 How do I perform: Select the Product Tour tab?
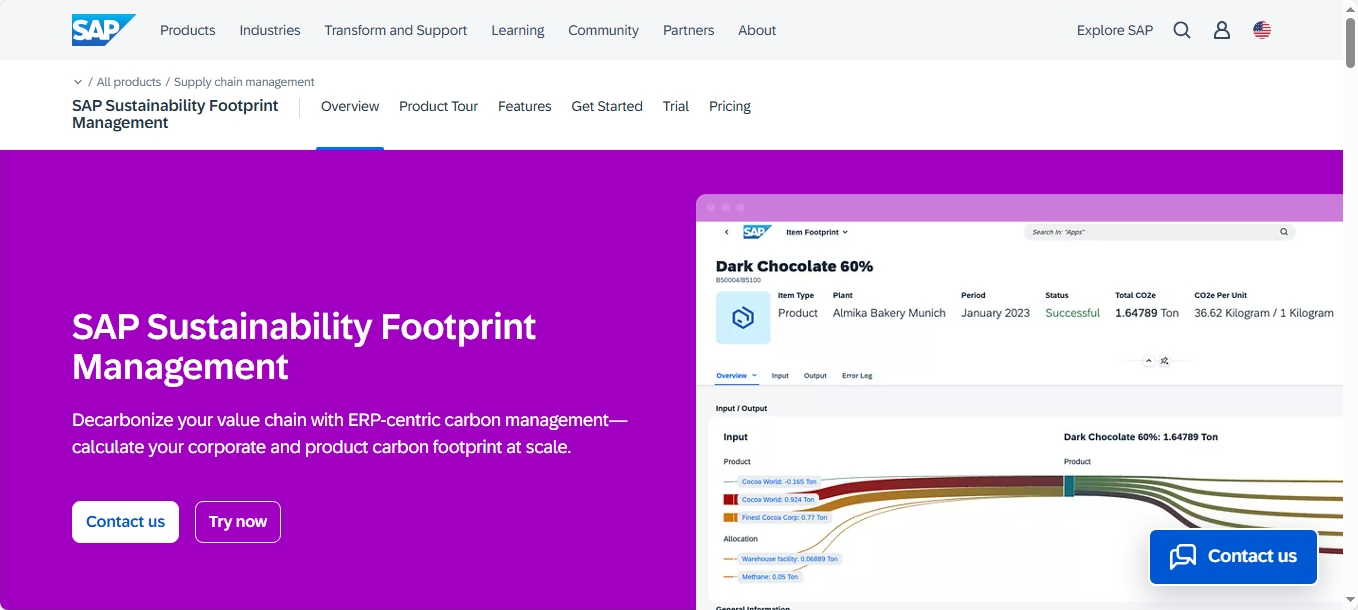(439, 106)
